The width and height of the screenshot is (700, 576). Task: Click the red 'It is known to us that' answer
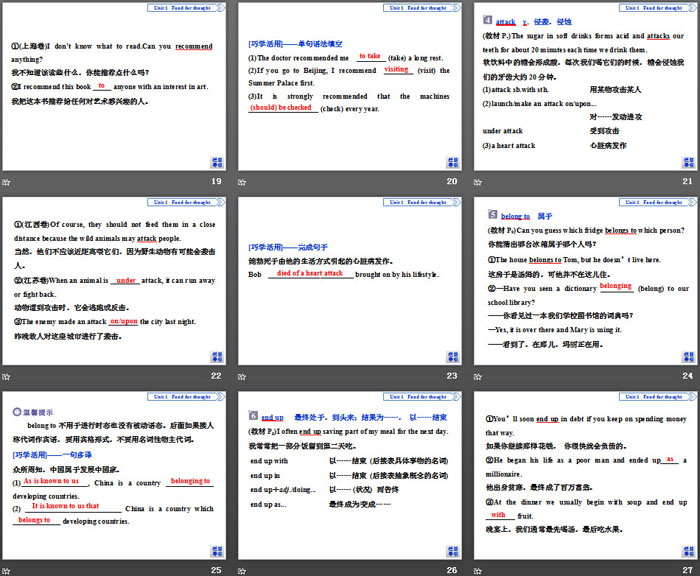pyautogui.click(x=65, y=506)
